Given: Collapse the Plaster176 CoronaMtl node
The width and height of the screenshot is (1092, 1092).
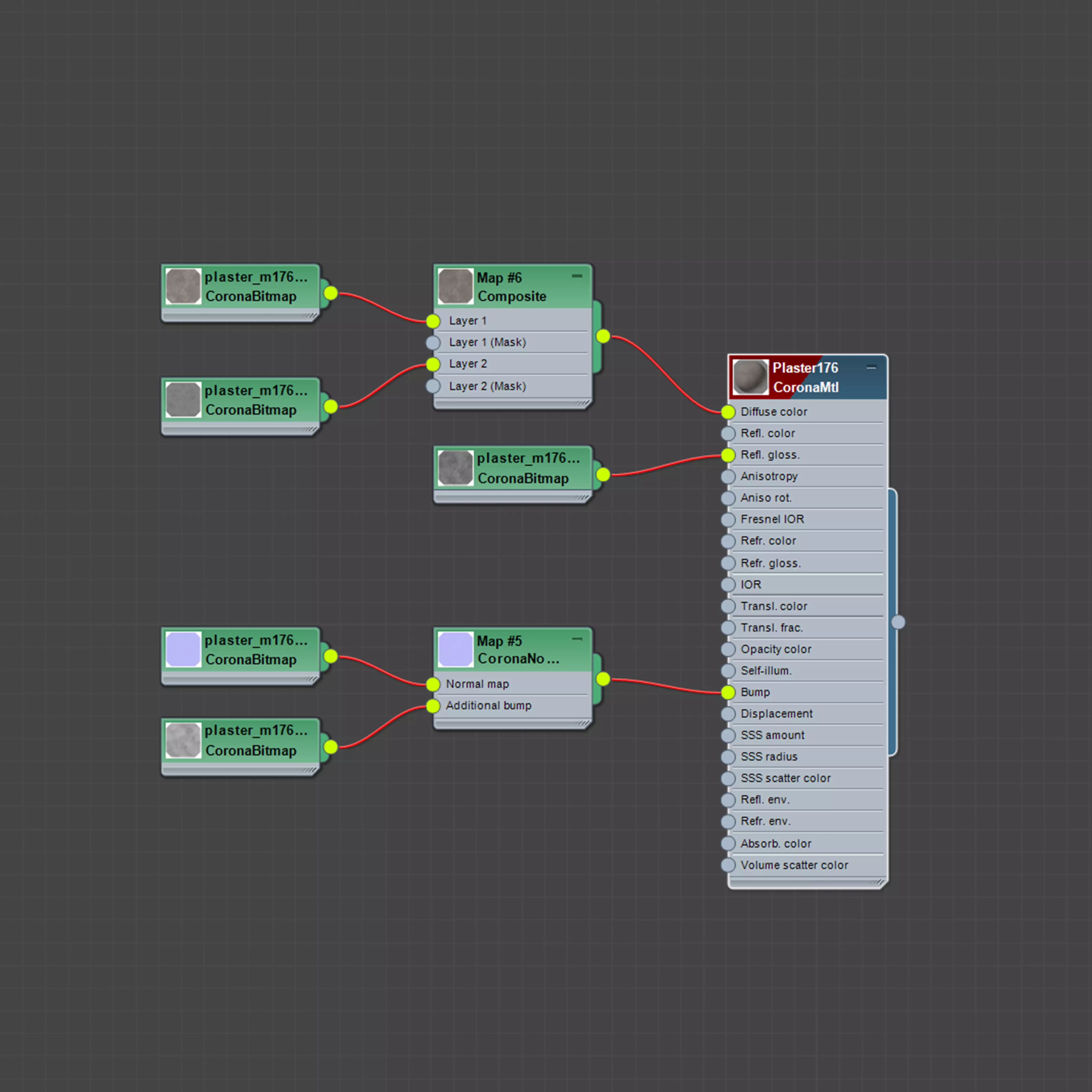Looking at the screenshot, I should (x=871, y=368).
